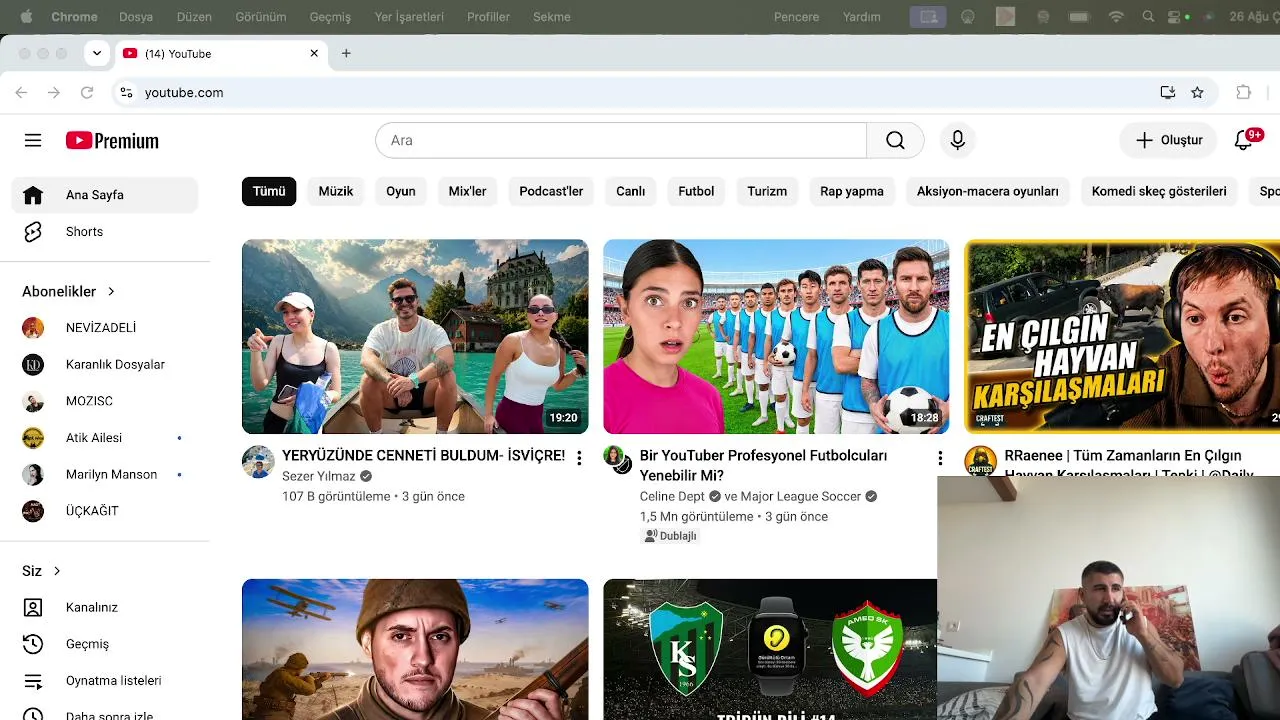
Task: Go back with the browser back arrow
Action: [21, 93]
